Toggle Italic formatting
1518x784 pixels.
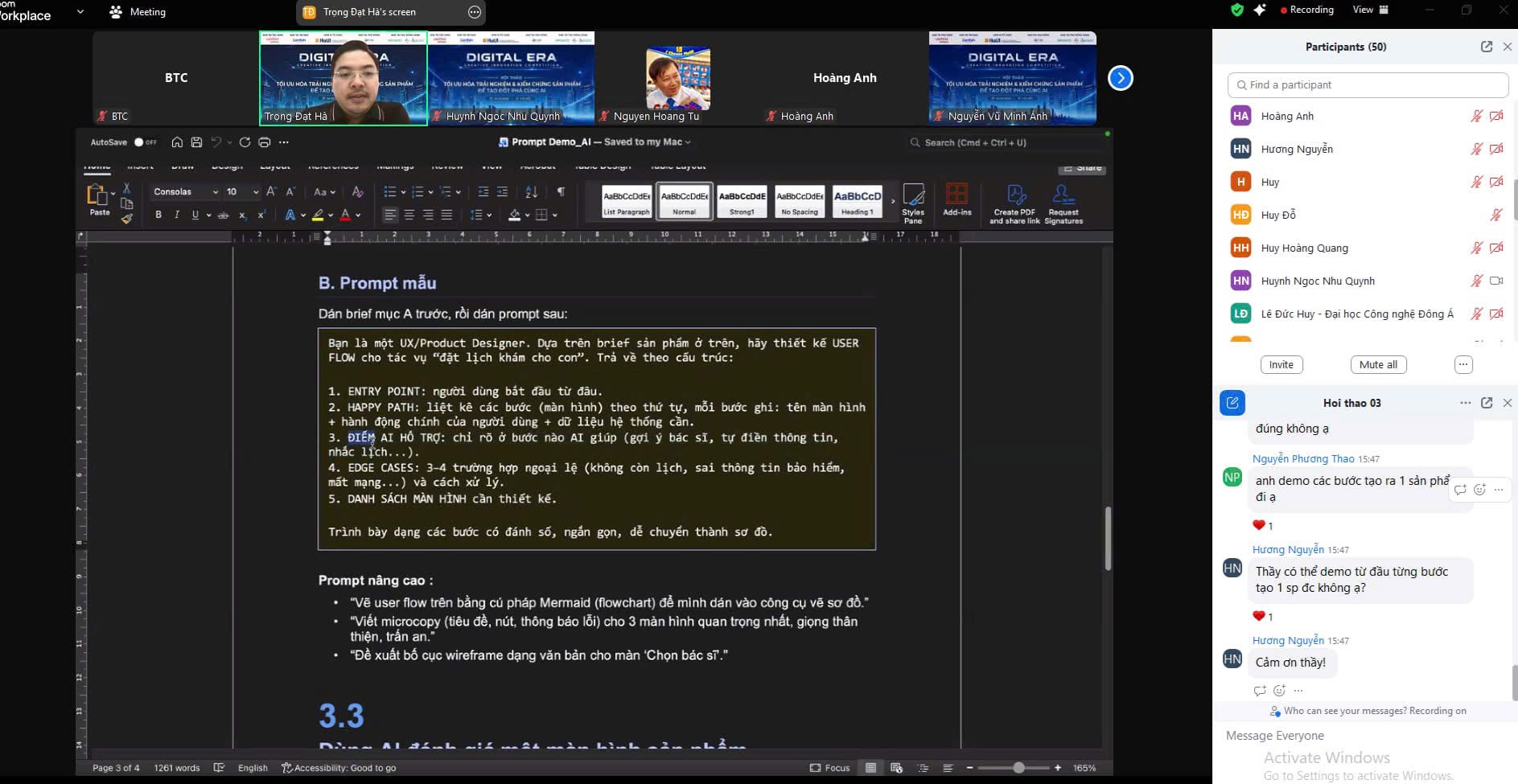(177, 215)
